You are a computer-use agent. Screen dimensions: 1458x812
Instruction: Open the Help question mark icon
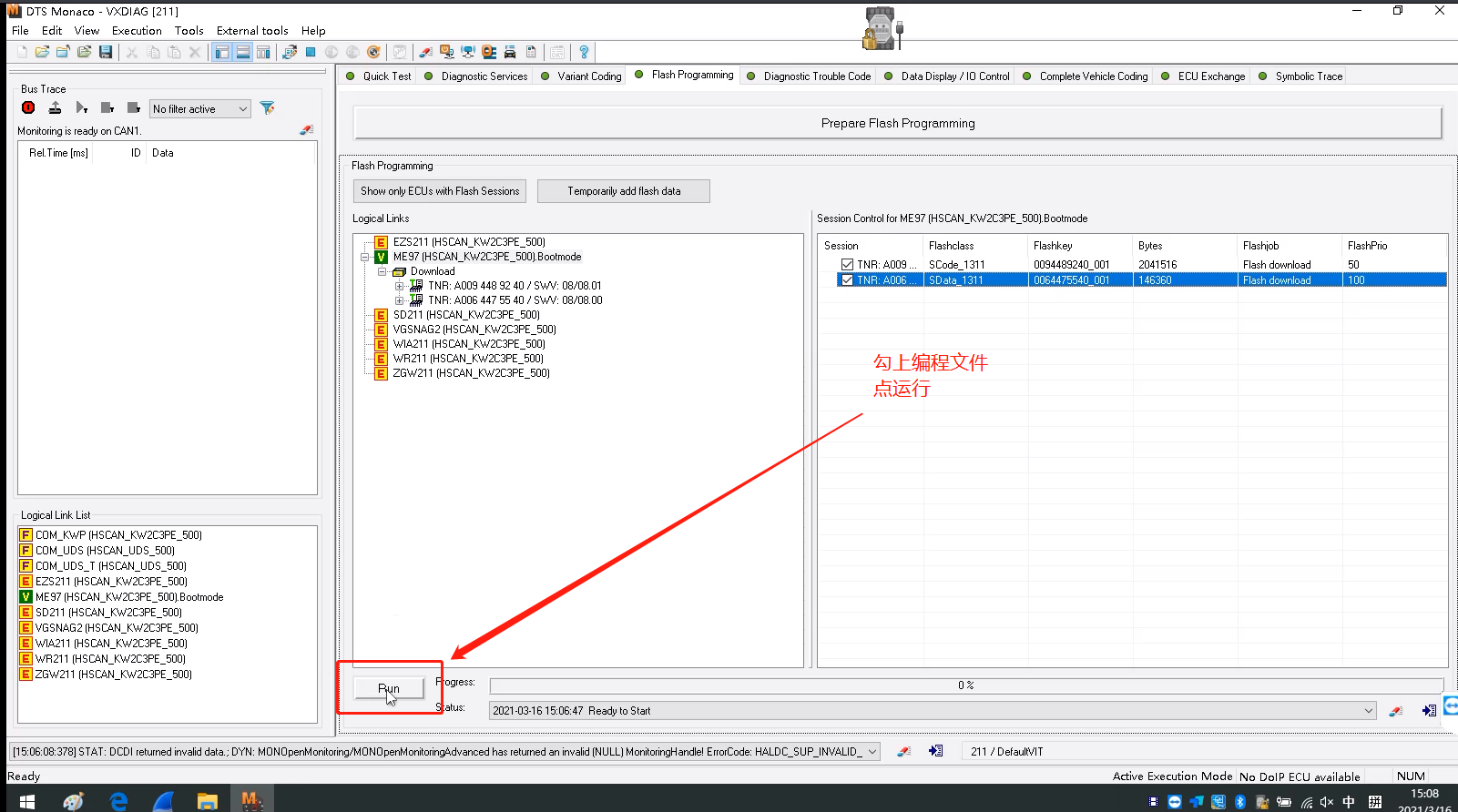pyautogui.click(x=584, y=52)
